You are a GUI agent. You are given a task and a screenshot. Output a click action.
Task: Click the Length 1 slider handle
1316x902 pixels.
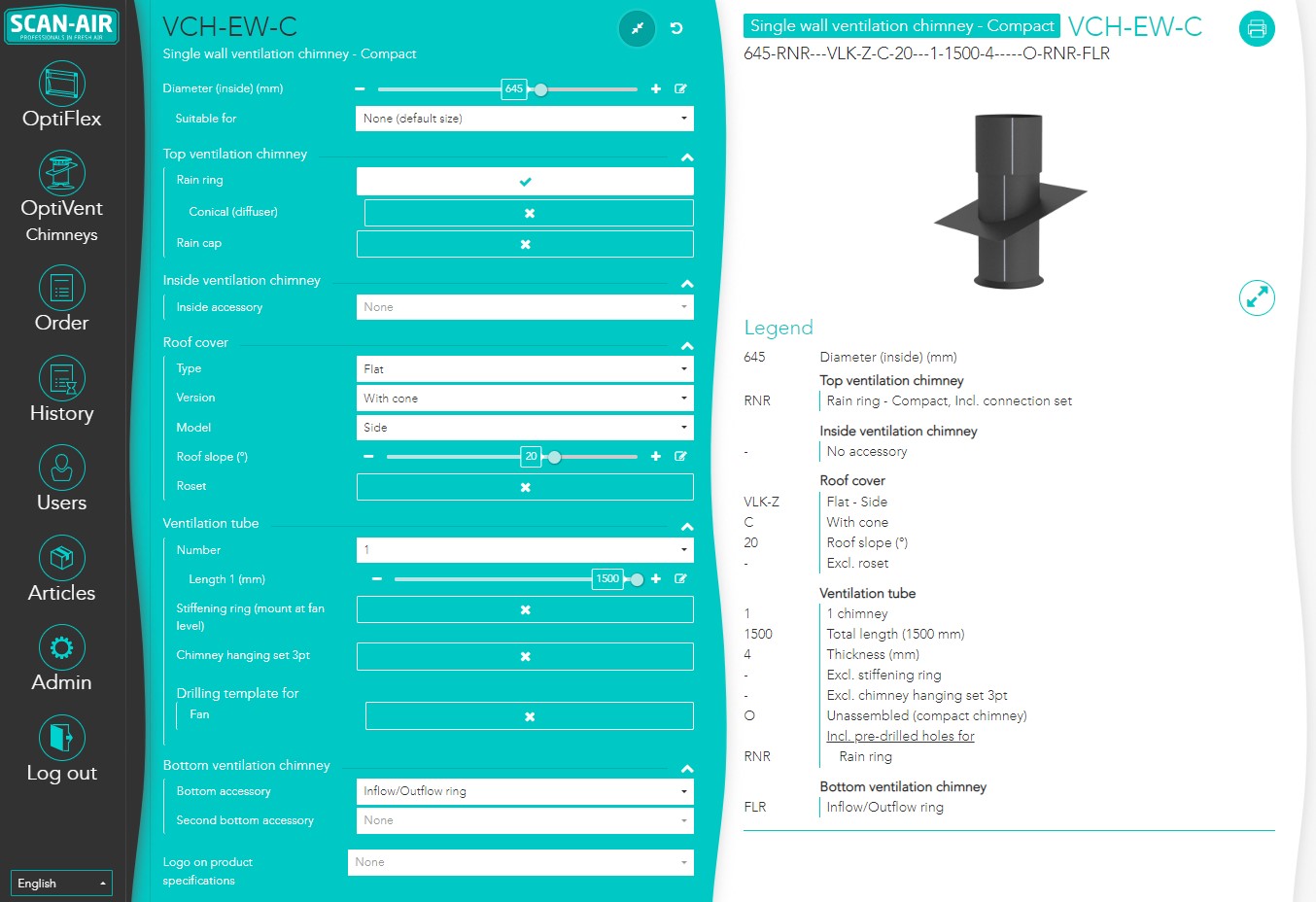637,579
